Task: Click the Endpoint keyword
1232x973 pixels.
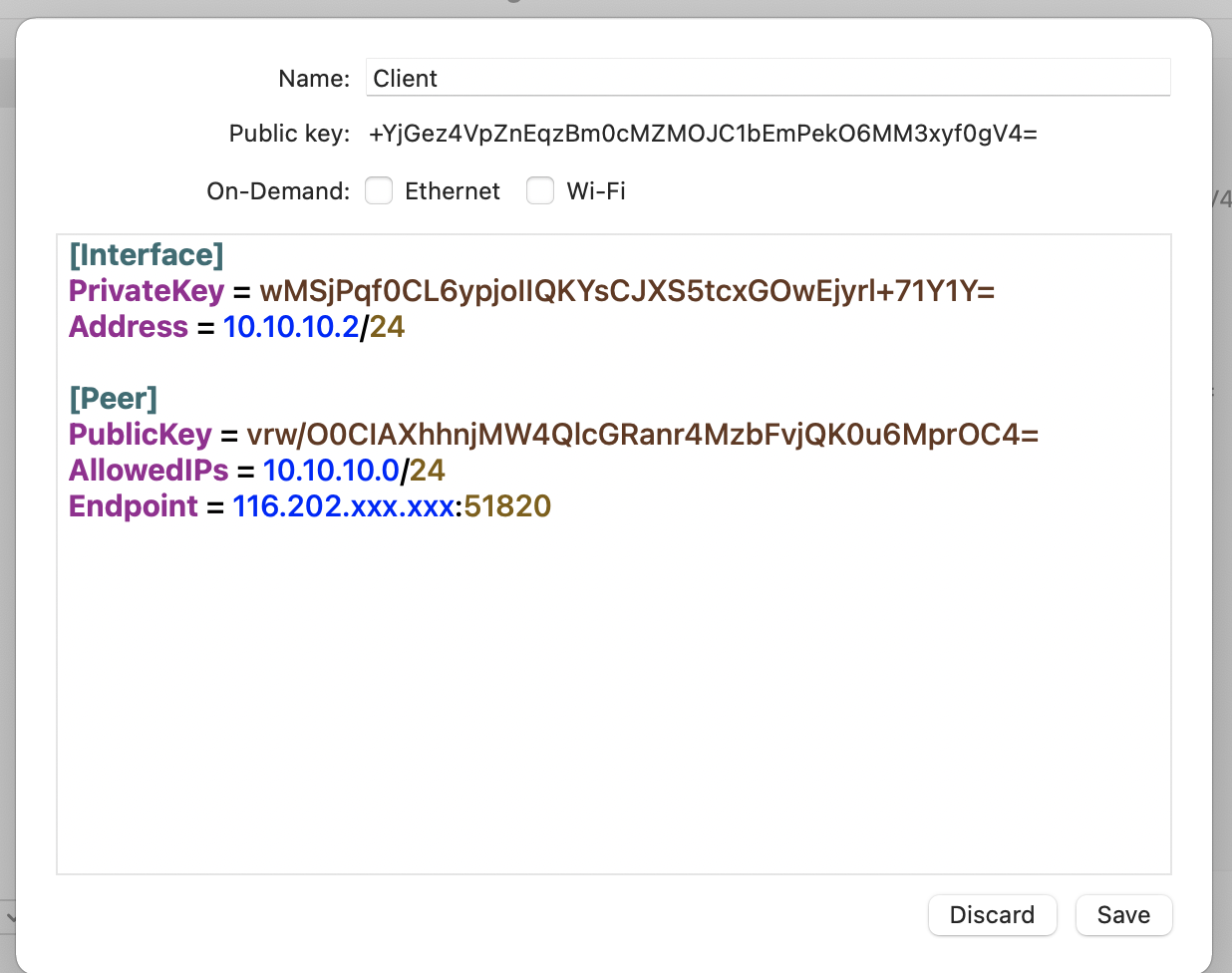Action: coord(134,506)
